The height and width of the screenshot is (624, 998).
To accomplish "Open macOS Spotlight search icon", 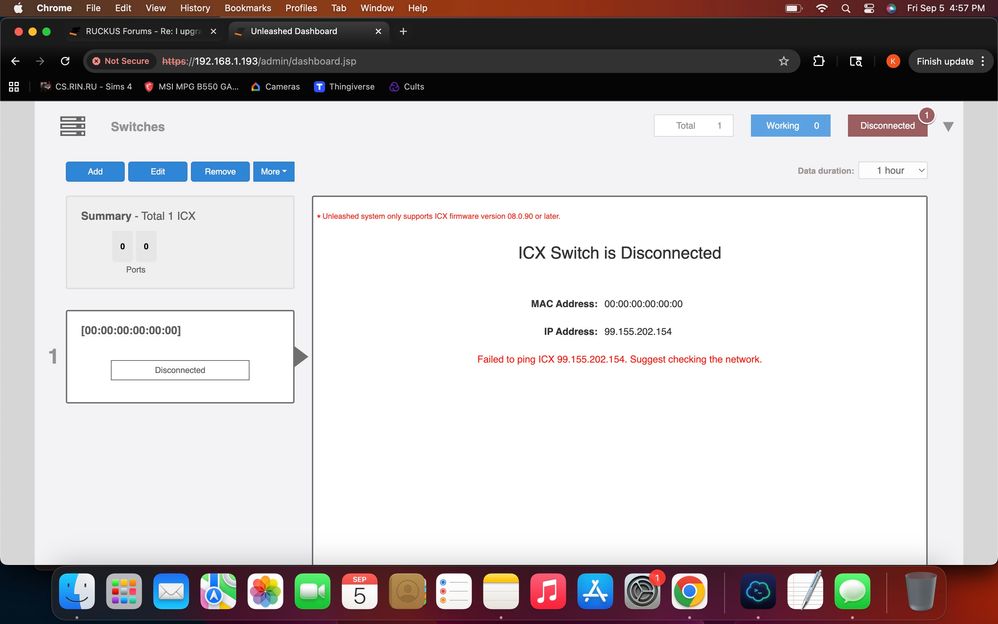I will point(845,8).
